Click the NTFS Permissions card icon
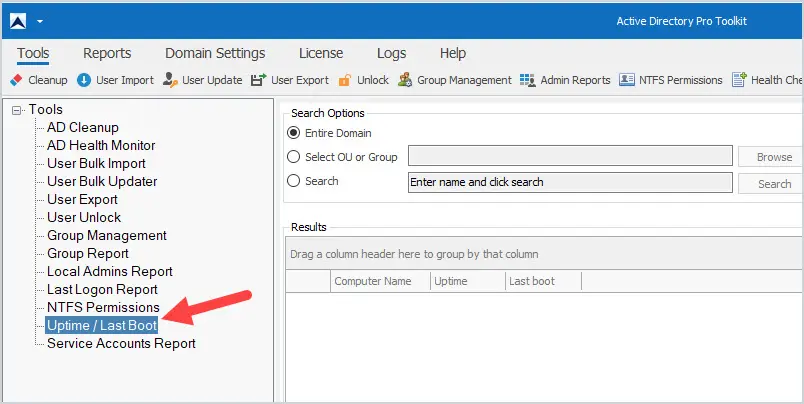This screenshot has width=804, height=404. click(627, 80)
